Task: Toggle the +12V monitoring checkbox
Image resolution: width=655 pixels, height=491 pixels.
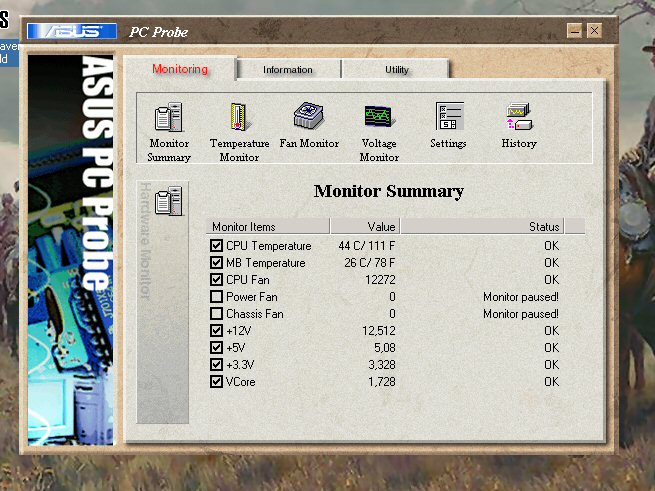Action: click(216, 331)
